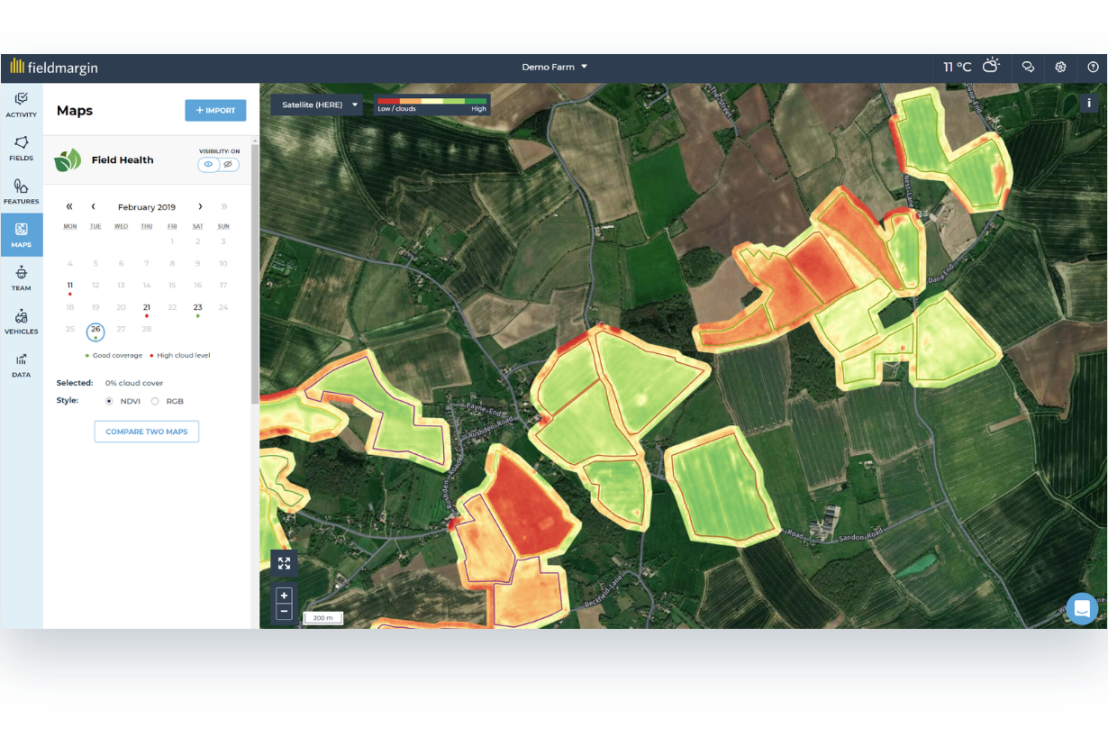Click the Import button
The image size is (1108, 737).
pos(215,110)
